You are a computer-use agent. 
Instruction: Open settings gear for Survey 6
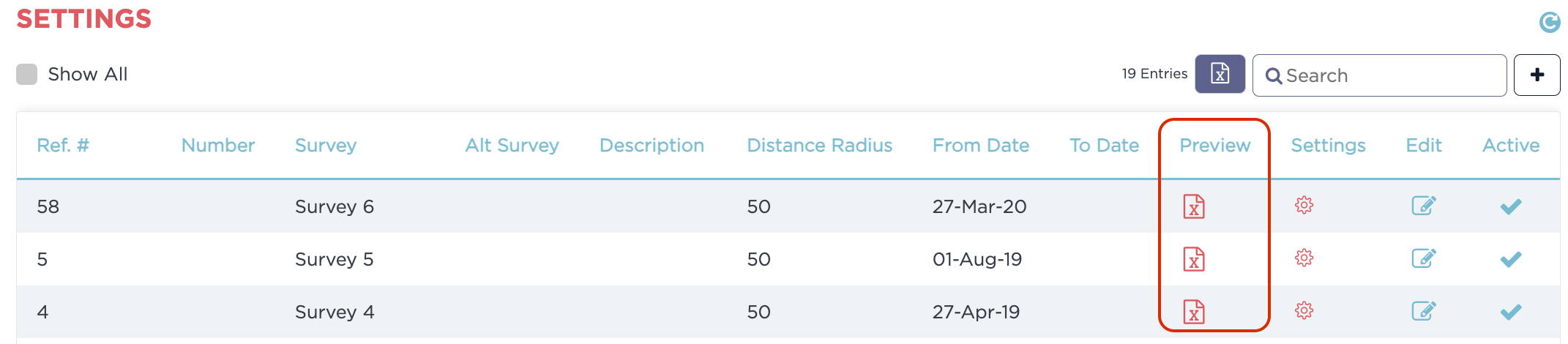1304,206
